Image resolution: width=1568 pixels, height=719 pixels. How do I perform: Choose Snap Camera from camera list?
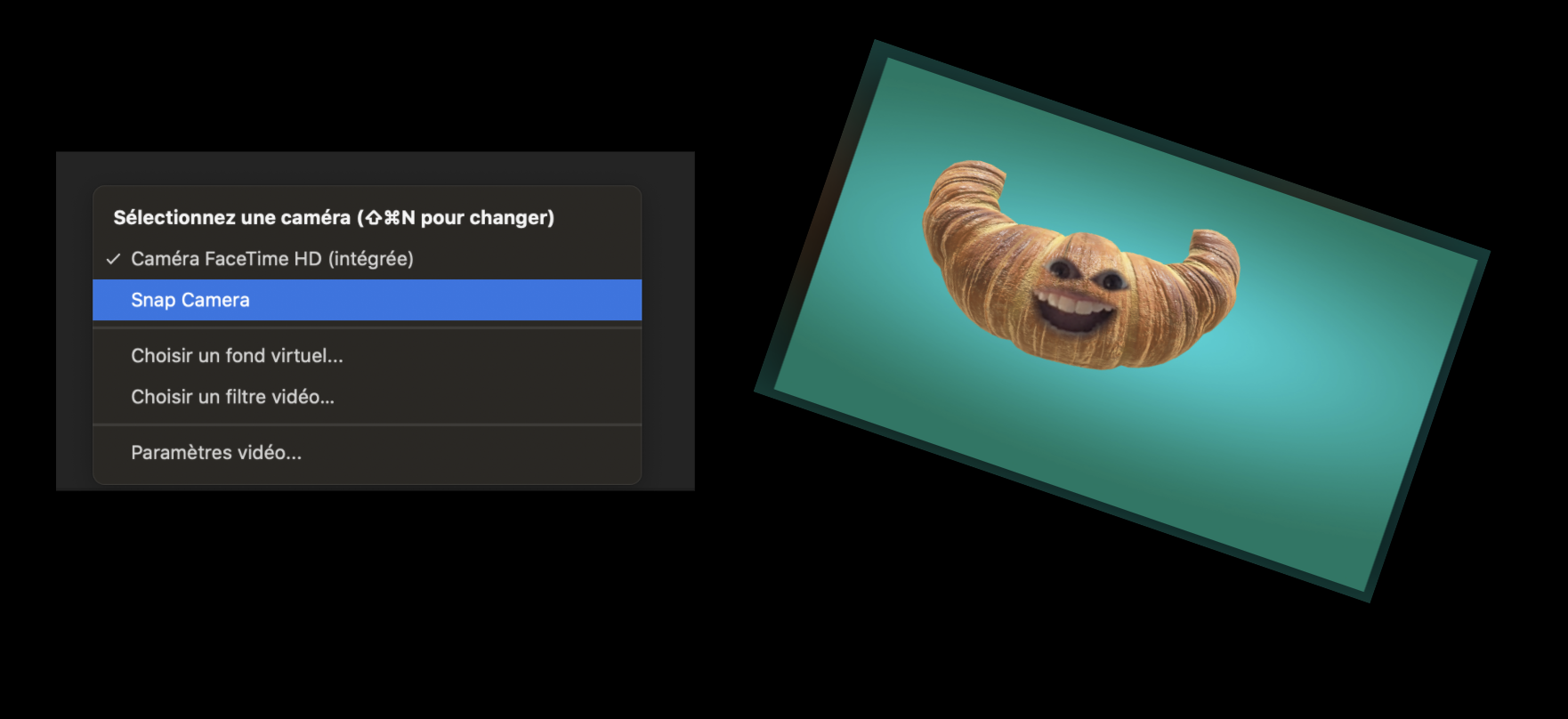(x=367, y=300)
